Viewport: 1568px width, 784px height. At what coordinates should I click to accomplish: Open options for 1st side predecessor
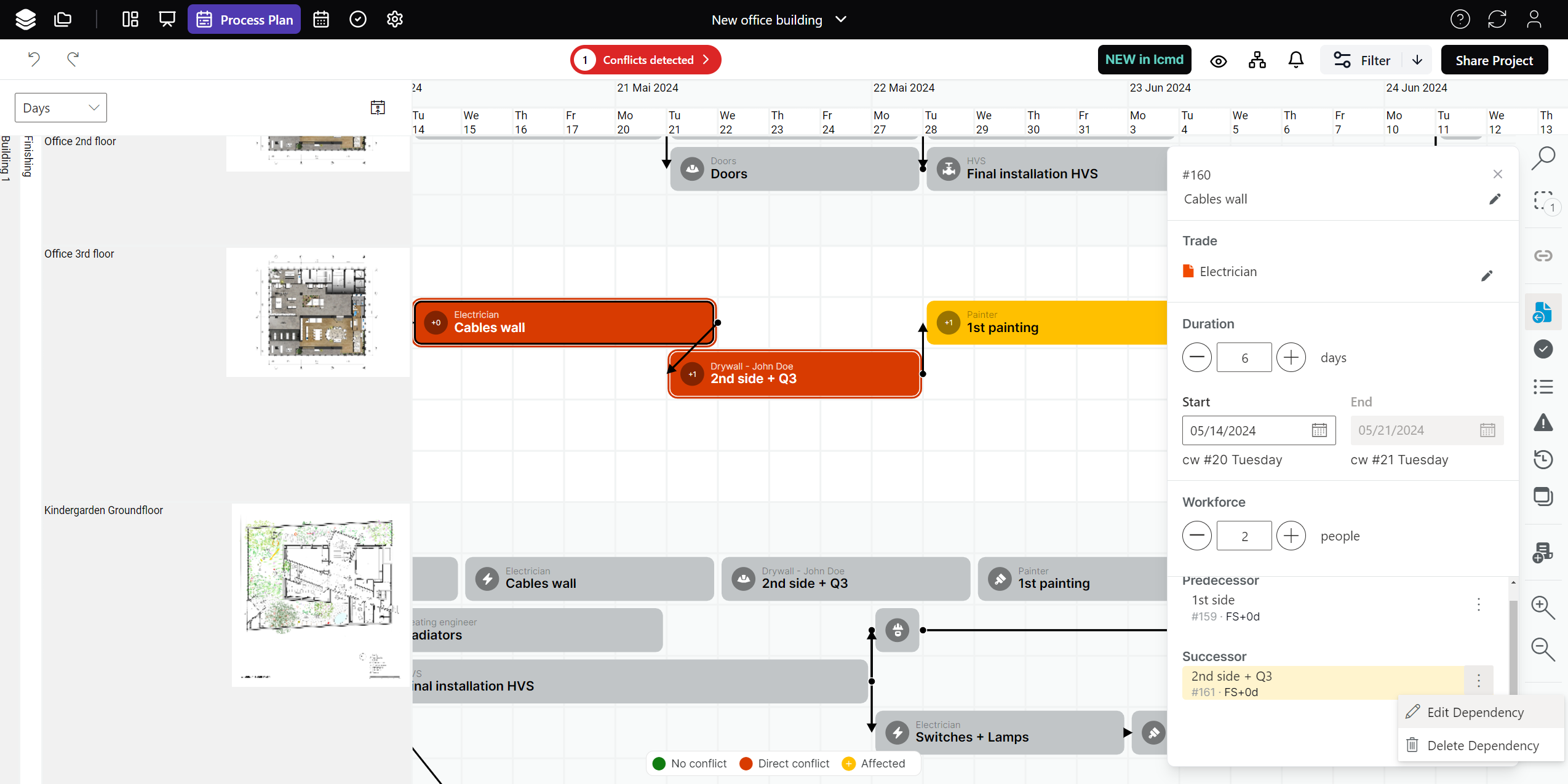click(x=1478, y=604)
